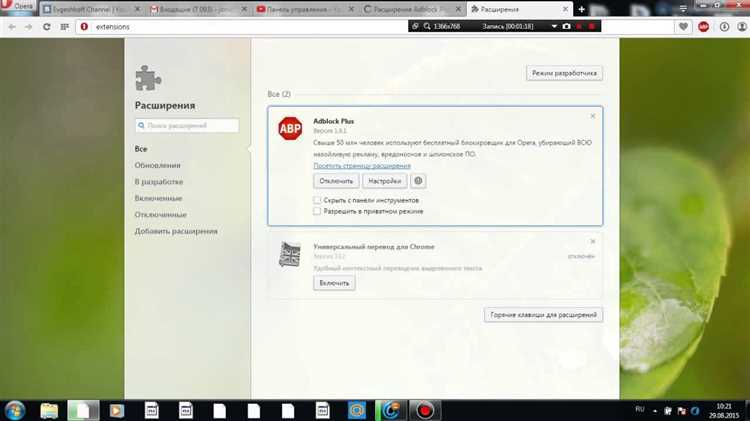The height and width of the screenshot is (421, 750).
Task: Switch to the Evgeshkoff Channel tab
Action: tap(91, 9)
